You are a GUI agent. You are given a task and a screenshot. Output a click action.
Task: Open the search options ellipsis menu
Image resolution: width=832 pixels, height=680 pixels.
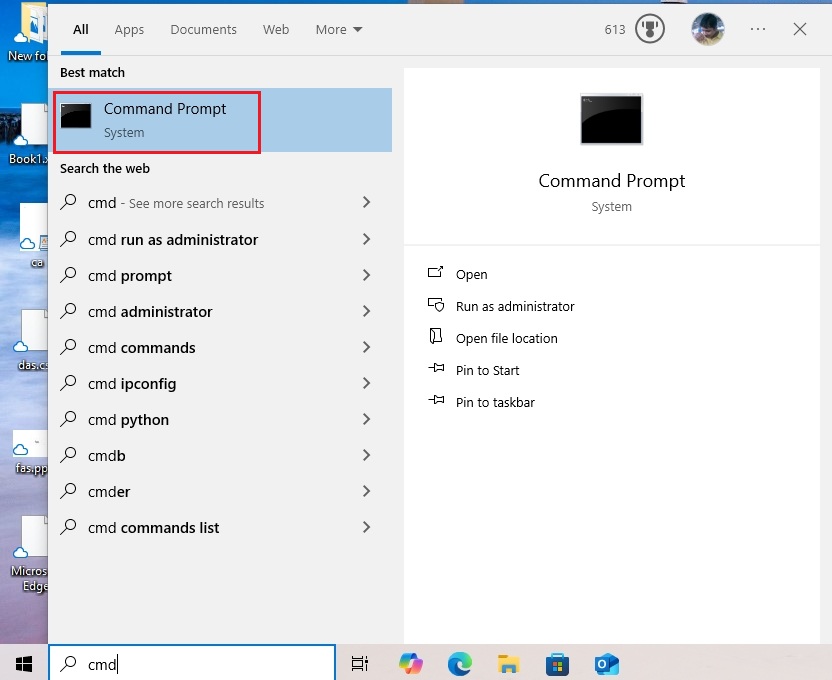tap(758, 30)
